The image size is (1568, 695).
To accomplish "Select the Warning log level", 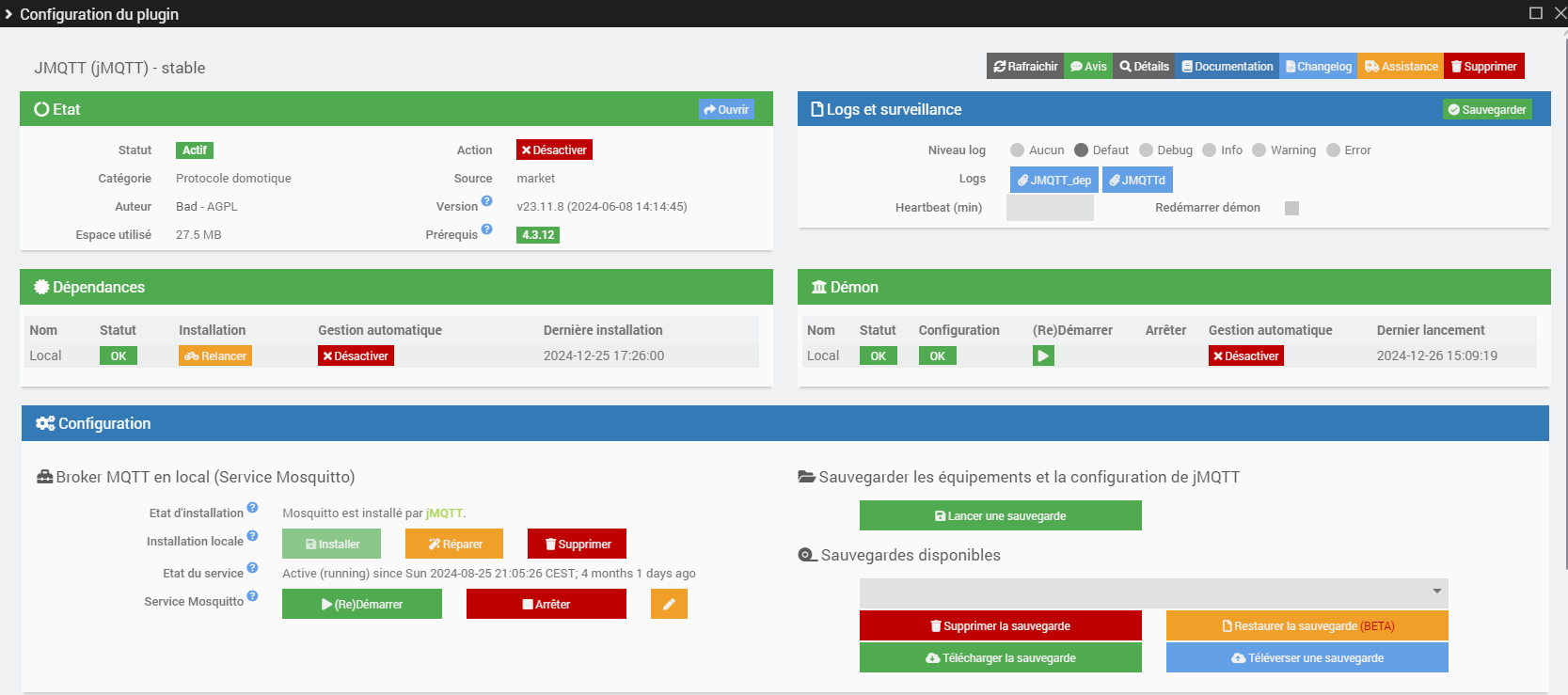I will (1259, 150).
